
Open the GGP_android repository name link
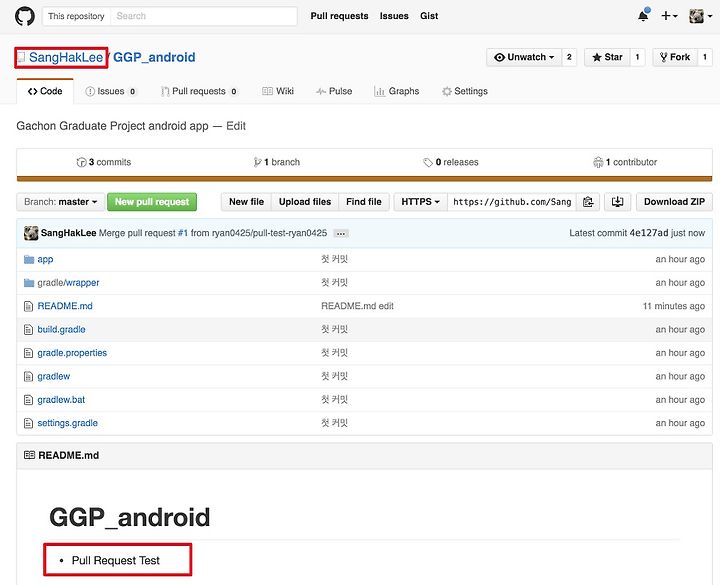click(x=154, y=57)
